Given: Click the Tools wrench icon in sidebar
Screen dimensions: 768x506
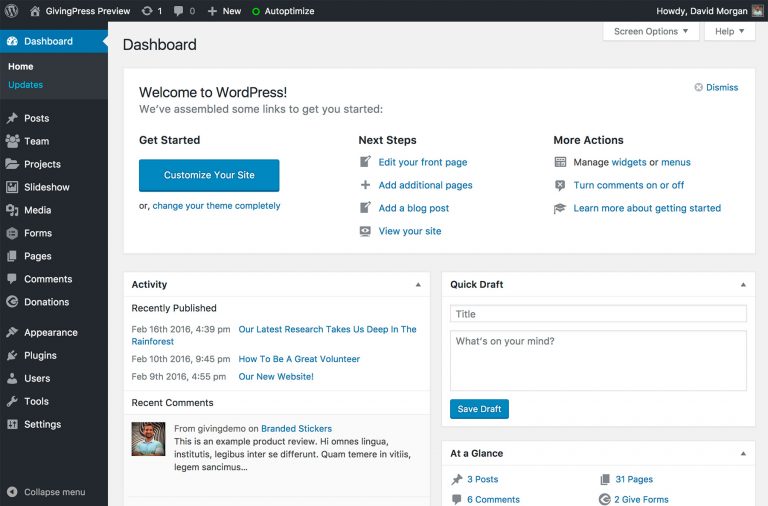Looking at the screenshot, I should click(x=12, y=401).
